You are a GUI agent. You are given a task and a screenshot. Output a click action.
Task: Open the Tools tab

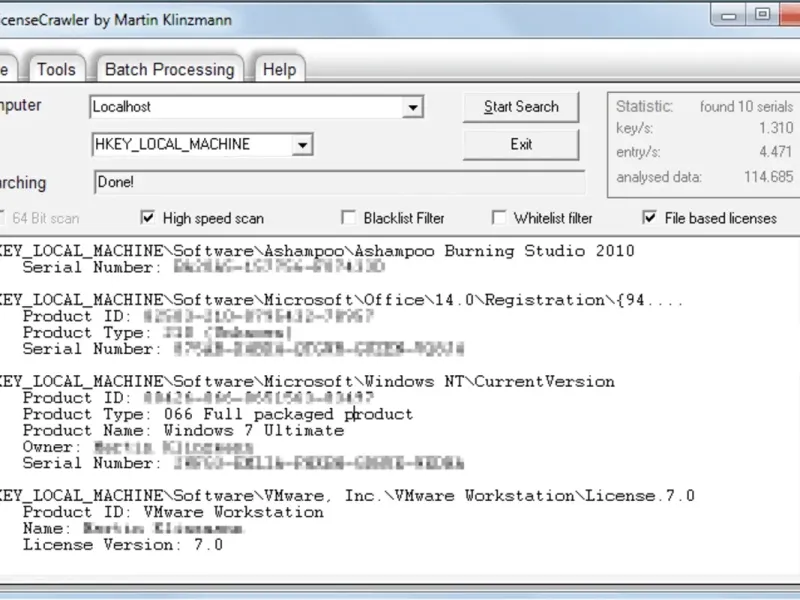56,69
